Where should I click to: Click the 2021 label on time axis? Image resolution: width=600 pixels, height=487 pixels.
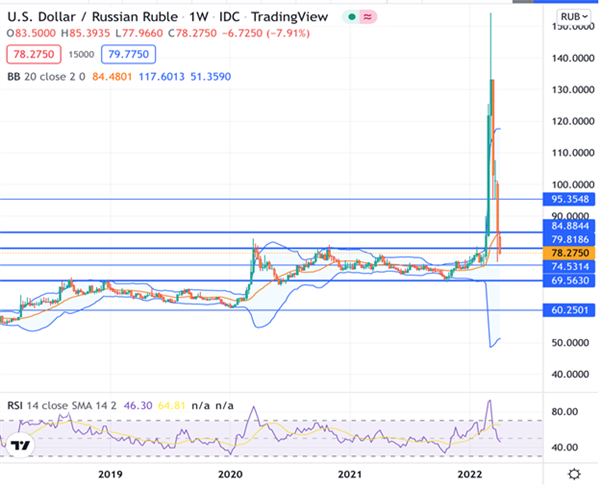tap(350, 474)
